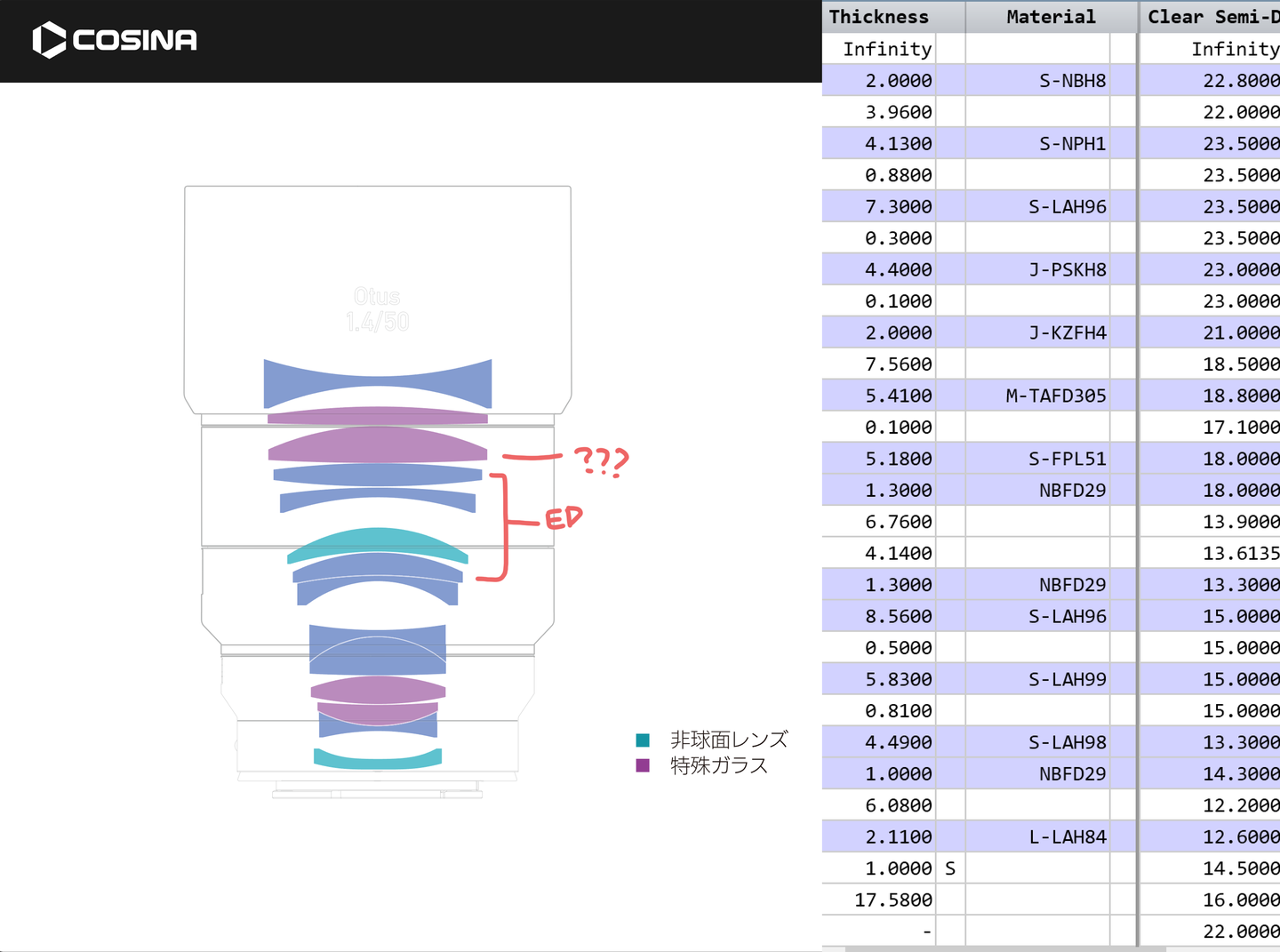Viewport: 1280px width, 952px height.
Task: Click the Infinity cell under Clear Semi-D
Action: point(1211,50)
